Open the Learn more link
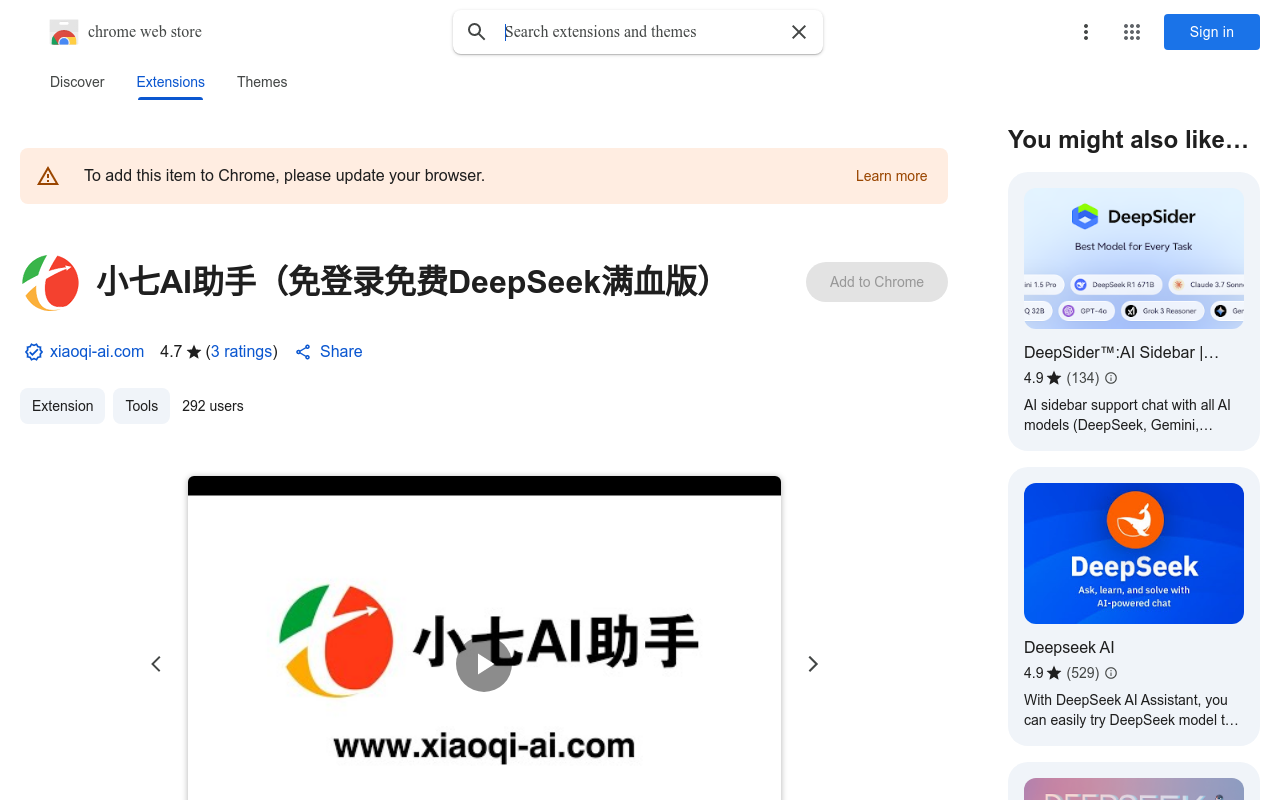Viewport: 1280px width, 800px height. [x=891, y=176]
